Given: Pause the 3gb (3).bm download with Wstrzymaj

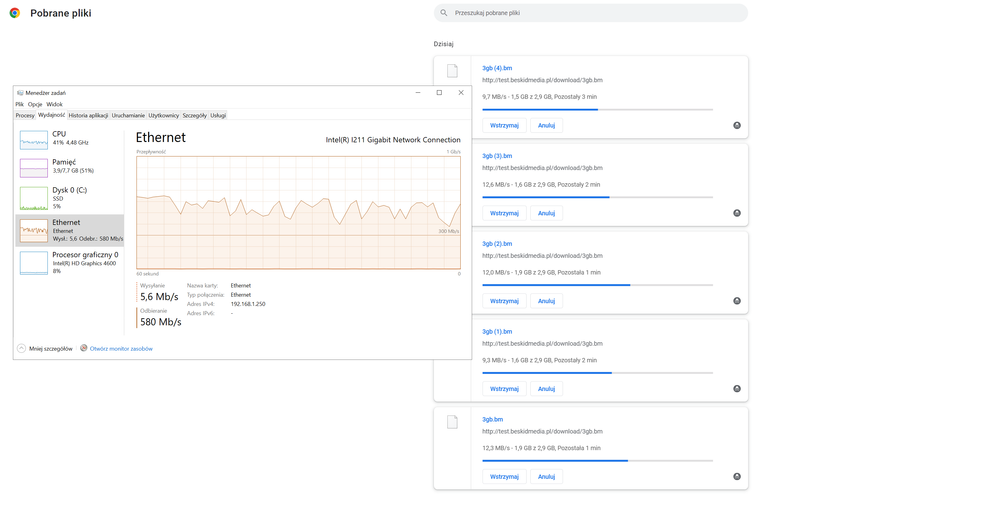Looking at the screenshot, I should point(504,213).
